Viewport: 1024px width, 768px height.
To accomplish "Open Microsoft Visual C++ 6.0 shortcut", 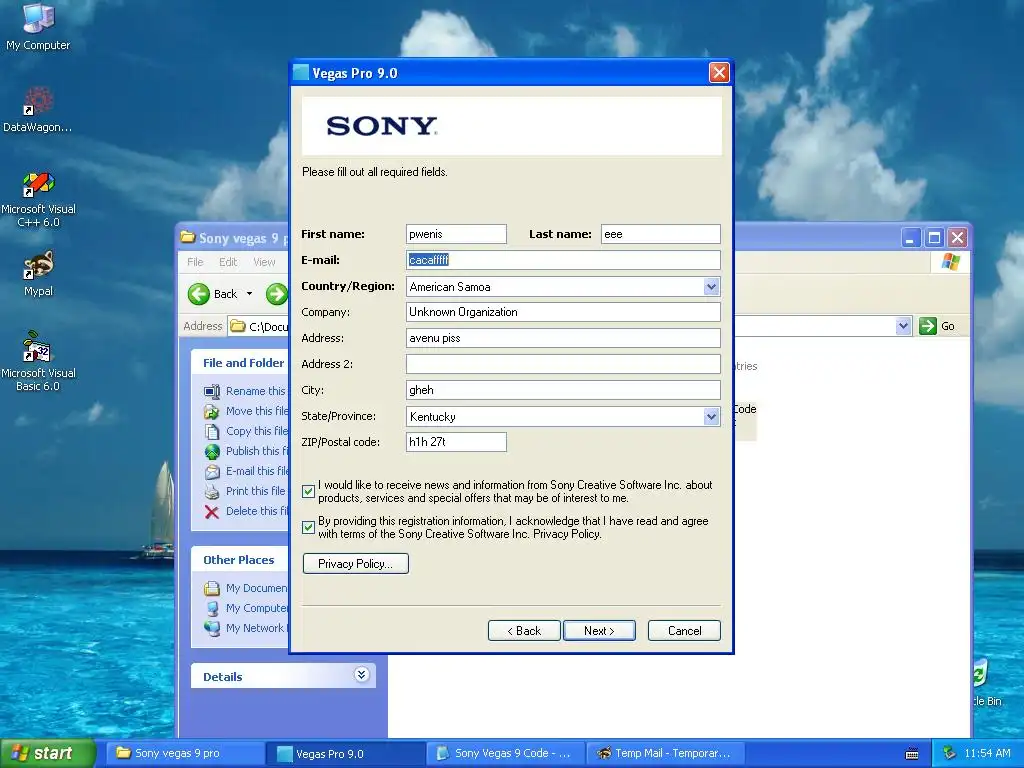I will (x=38, y=199).
